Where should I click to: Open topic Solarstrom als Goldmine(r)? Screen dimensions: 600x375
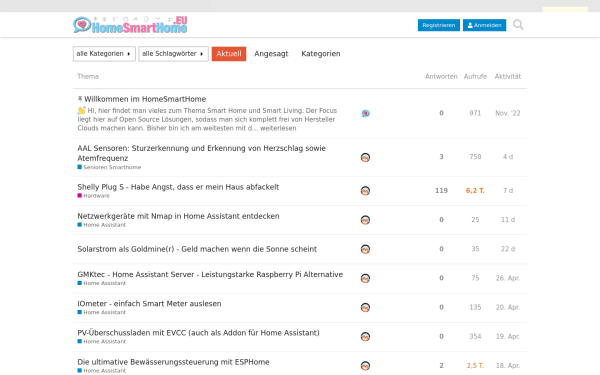coord(197,249)
